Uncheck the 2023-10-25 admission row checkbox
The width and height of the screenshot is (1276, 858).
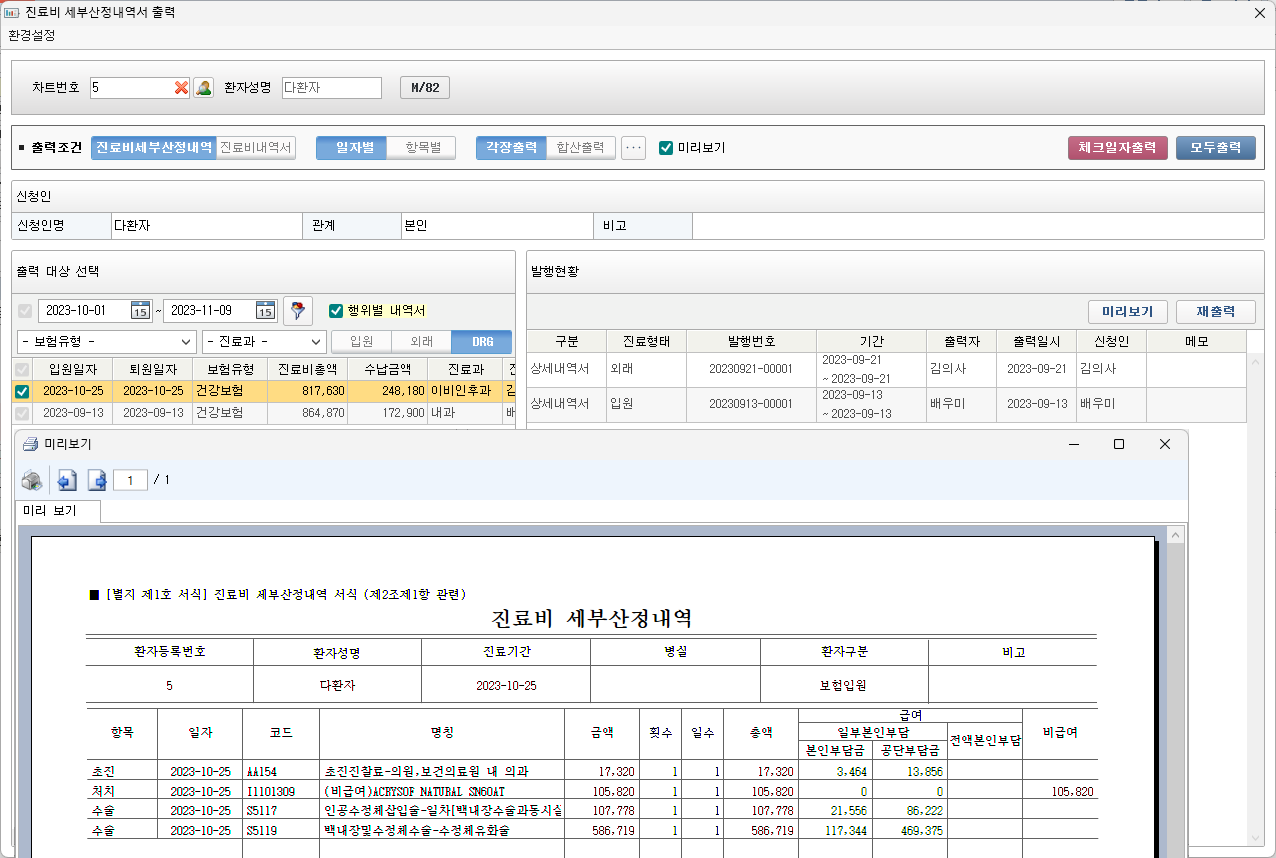pyautogui.click(x=22, y=391)
